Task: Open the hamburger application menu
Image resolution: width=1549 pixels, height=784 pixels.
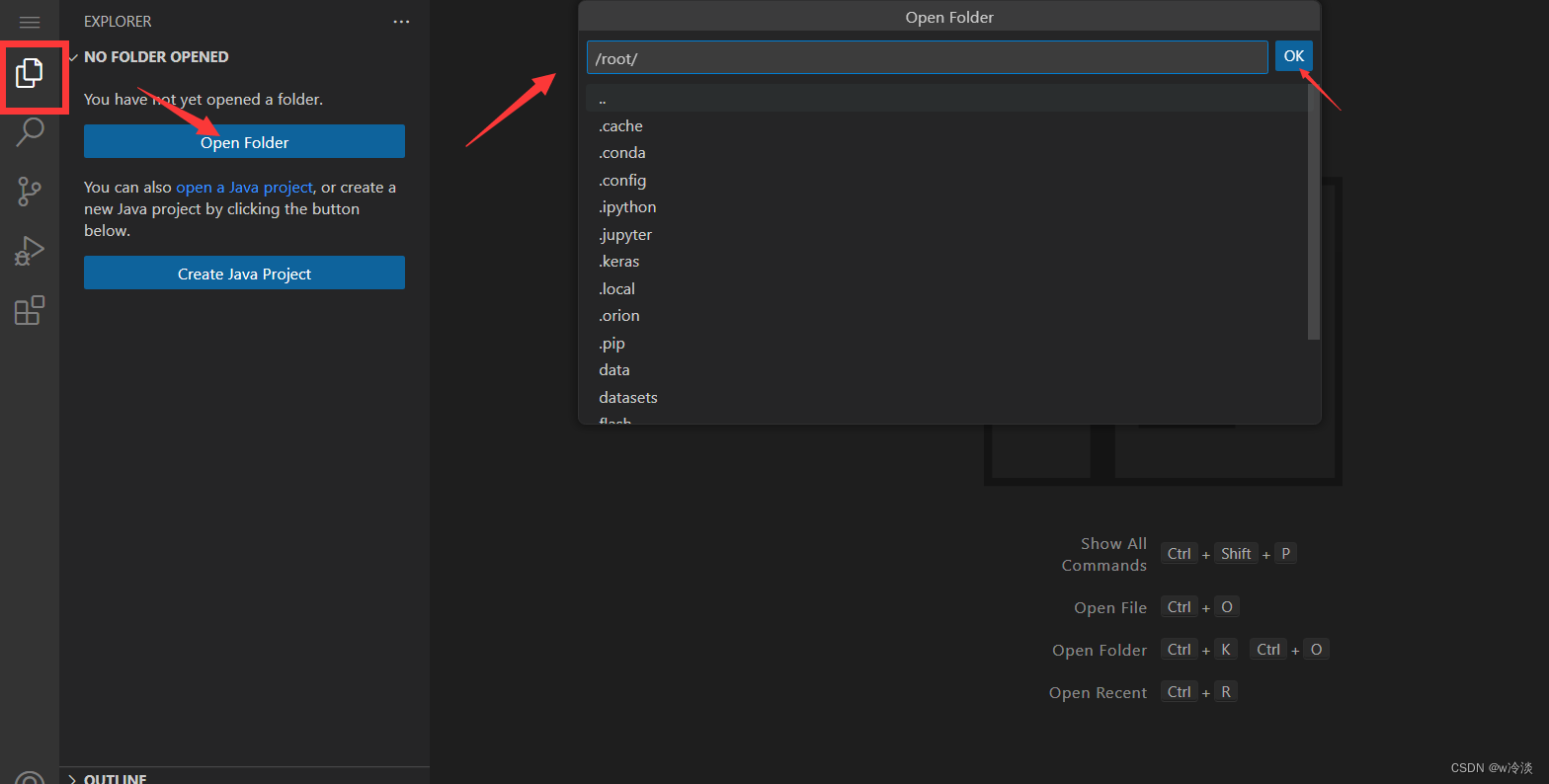Action: [x=30, y=22]
